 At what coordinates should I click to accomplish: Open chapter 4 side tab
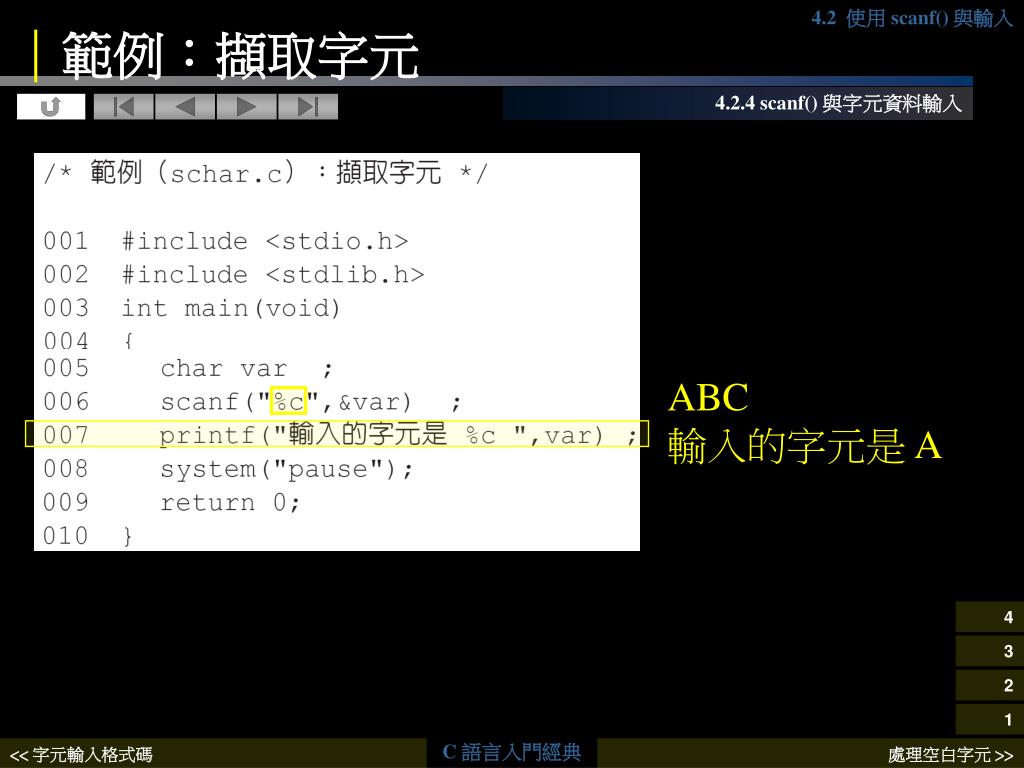tap(989, 617)
